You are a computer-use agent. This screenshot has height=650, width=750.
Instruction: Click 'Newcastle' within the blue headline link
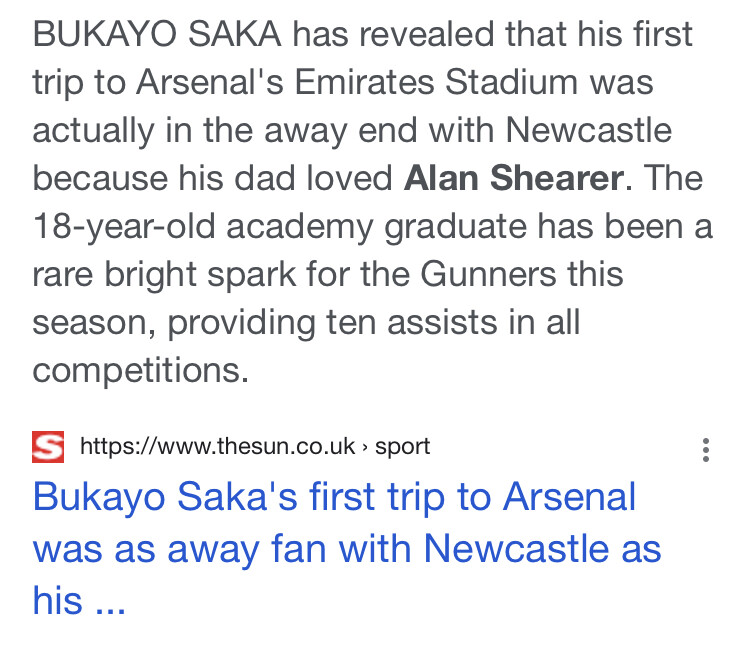coord(517,548)
